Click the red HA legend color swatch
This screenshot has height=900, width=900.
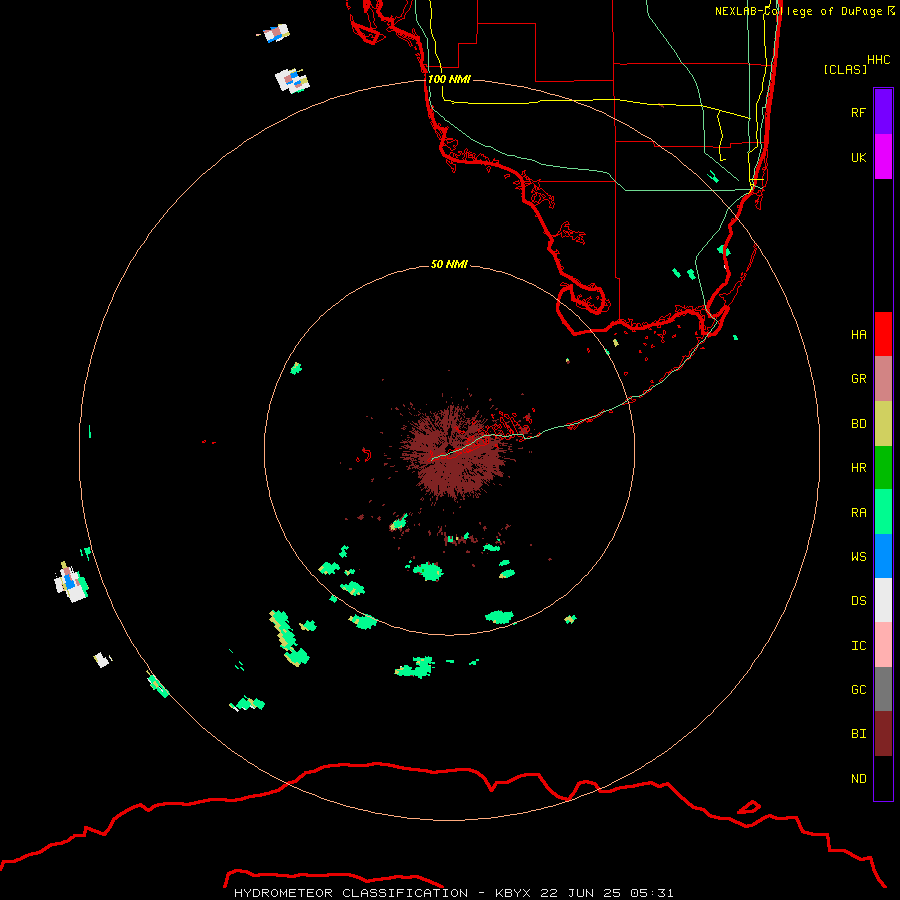883,334
